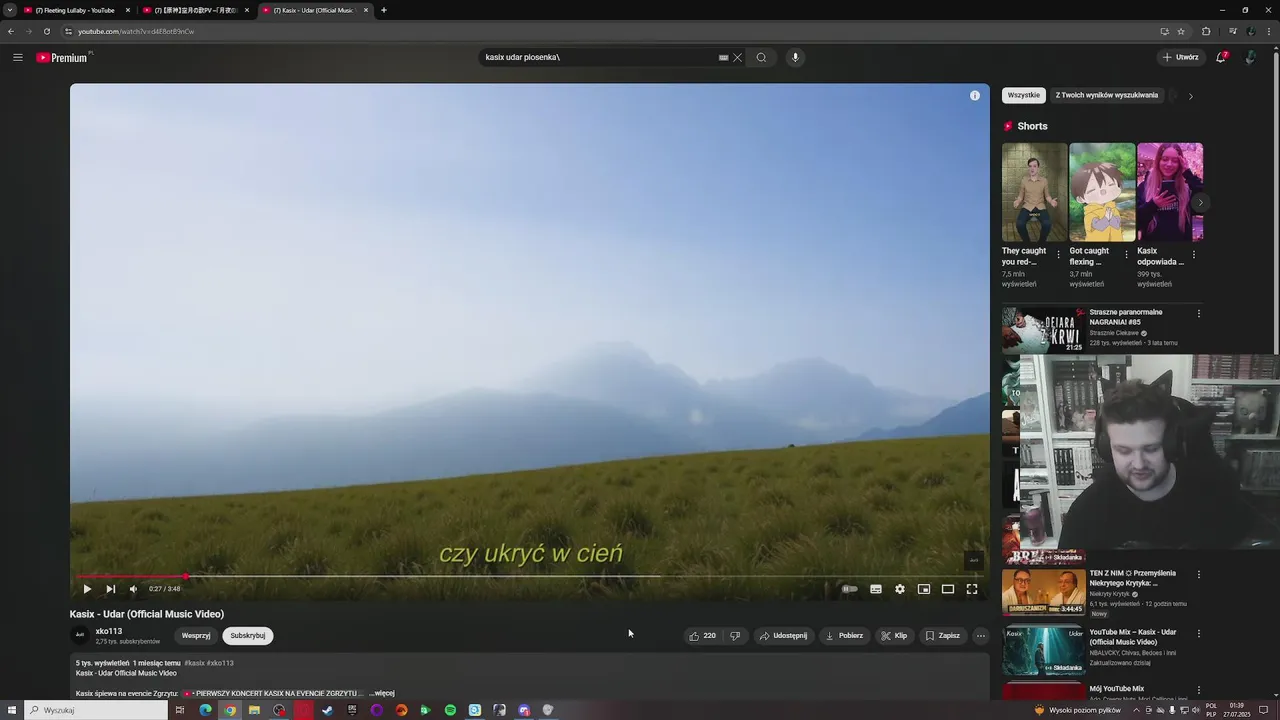
Task: Click the search magnifier button
Action: 761,57
